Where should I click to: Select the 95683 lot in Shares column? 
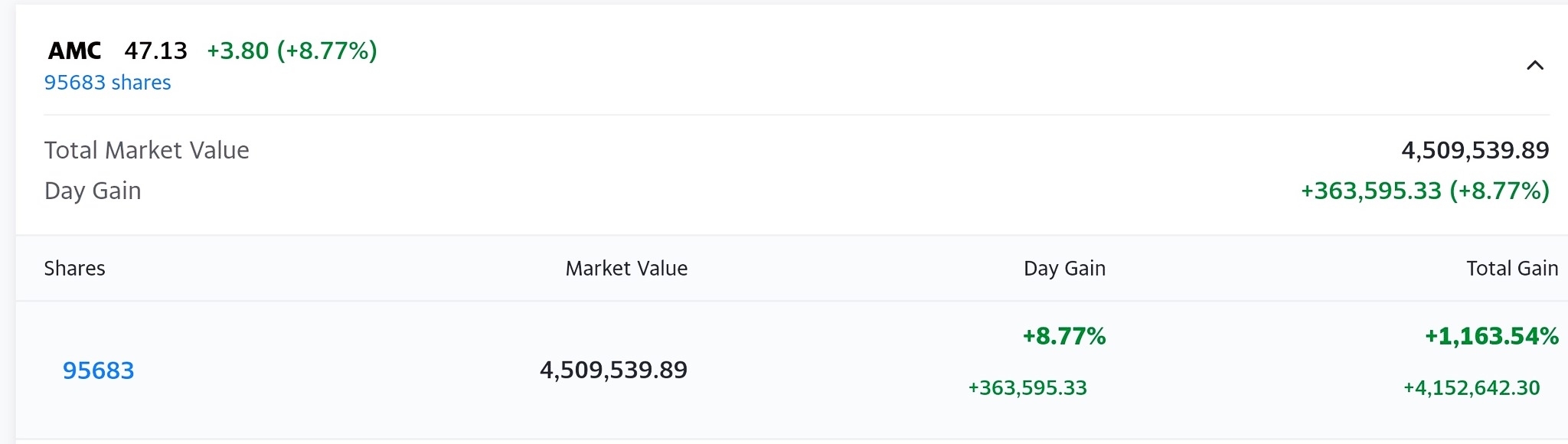[98, 371]
